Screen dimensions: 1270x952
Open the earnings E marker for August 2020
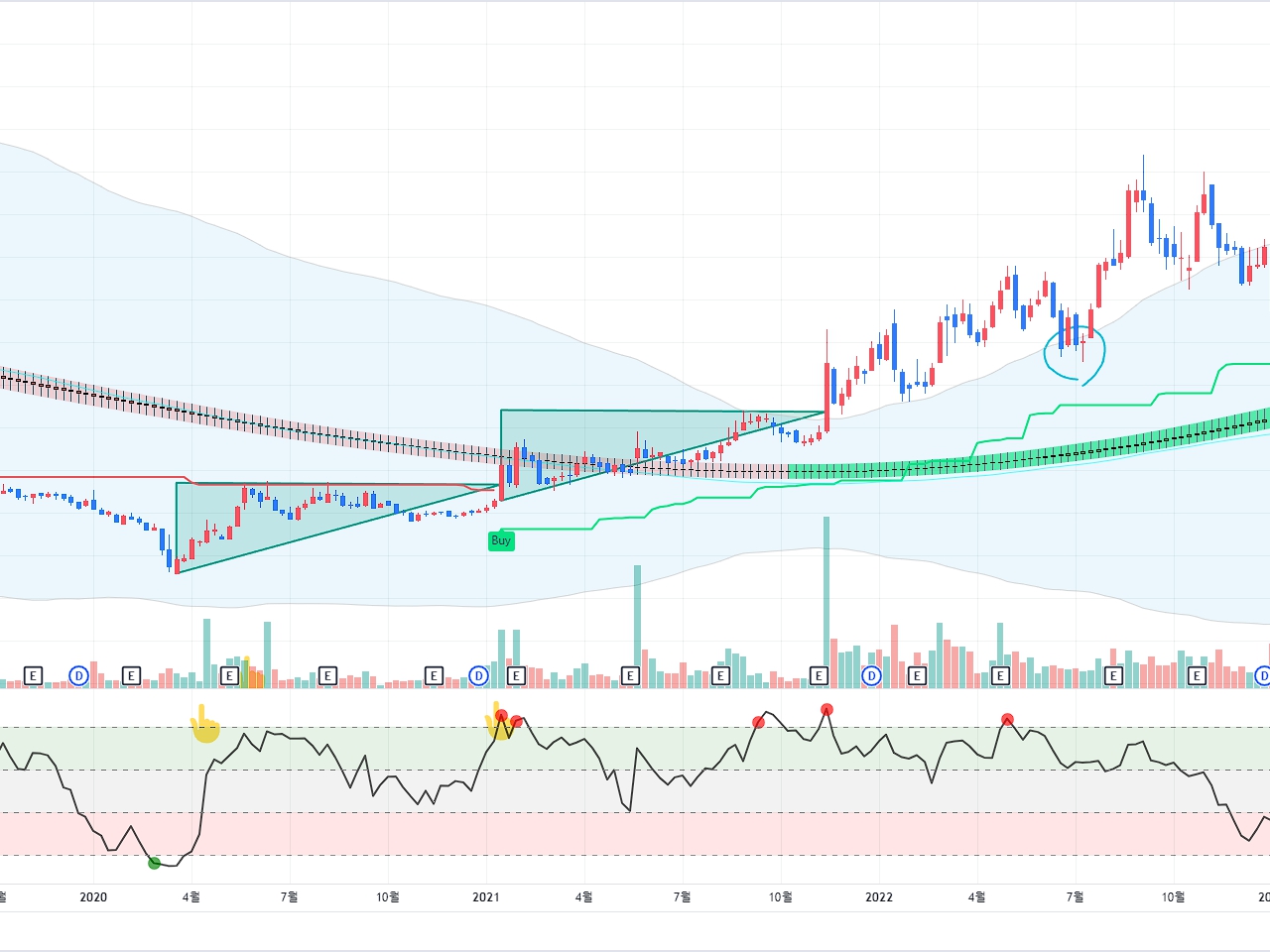pos(327,676)
